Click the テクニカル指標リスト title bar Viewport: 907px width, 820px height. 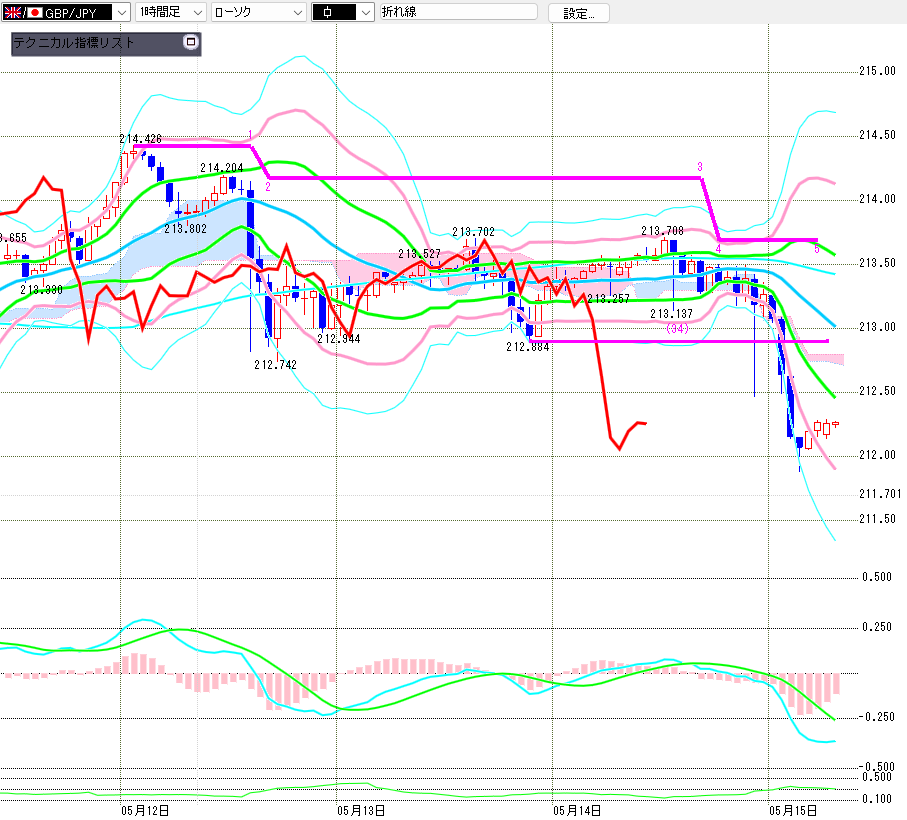click(x=106, y=43)
